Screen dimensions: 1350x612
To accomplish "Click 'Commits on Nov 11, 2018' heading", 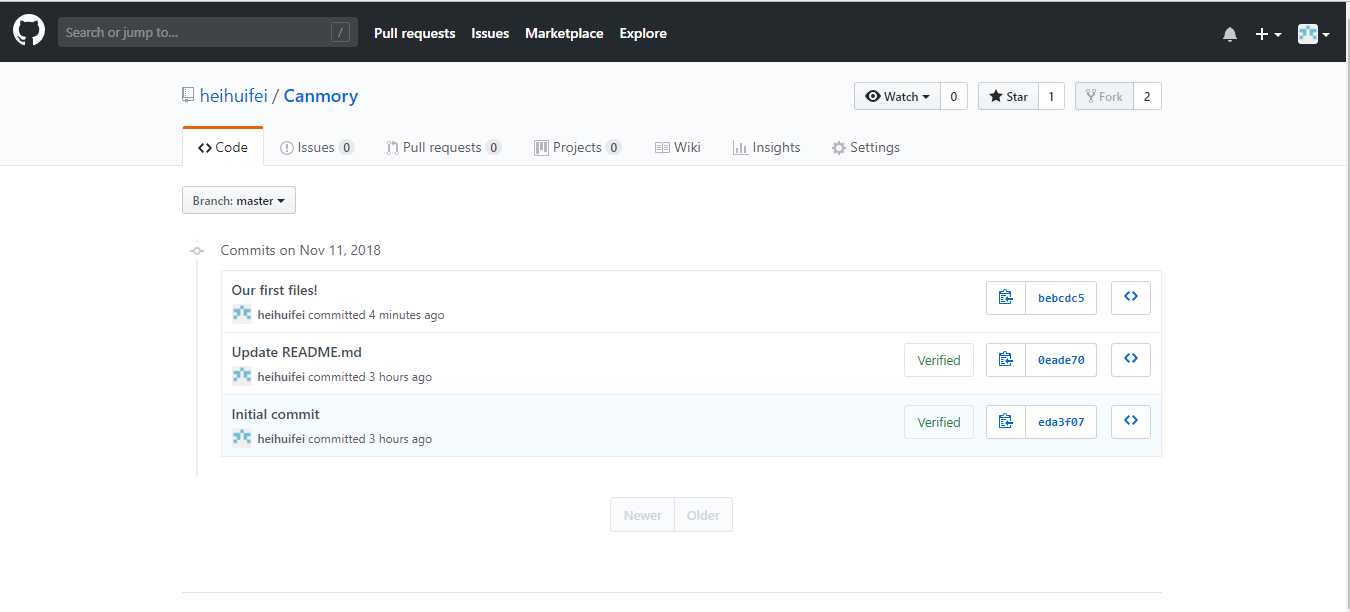I will [301, 250].
